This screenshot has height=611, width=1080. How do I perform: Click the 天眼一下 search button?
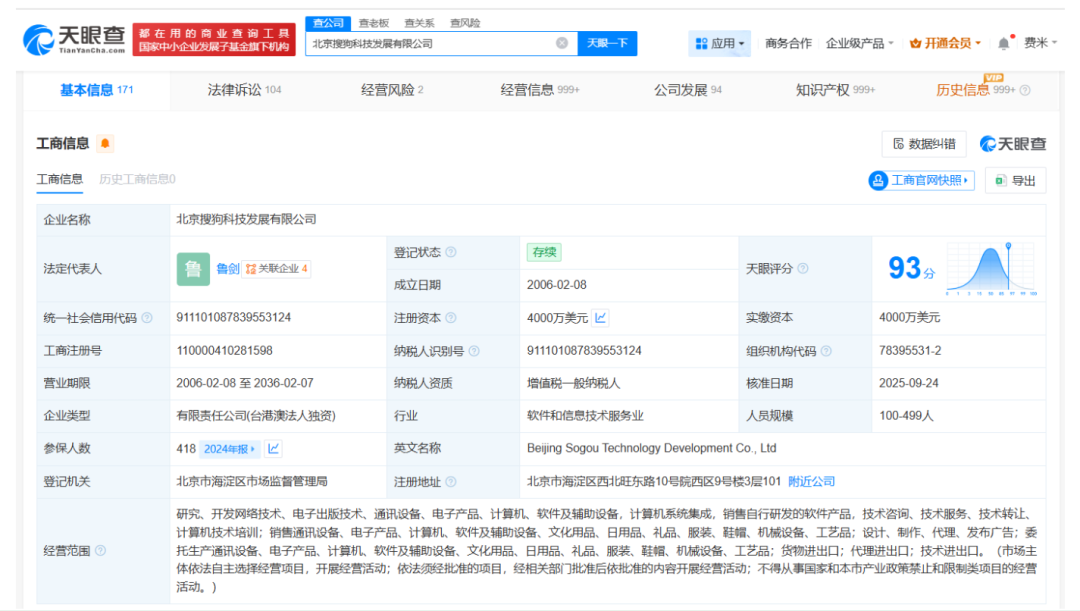tap(607, 43)
